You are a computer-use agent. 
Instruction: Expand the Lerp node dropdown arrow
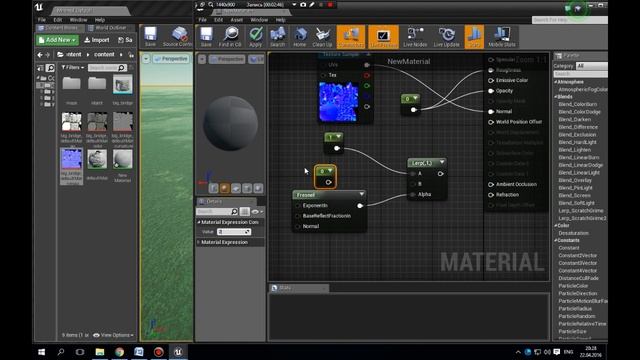[x=442, y=162]
